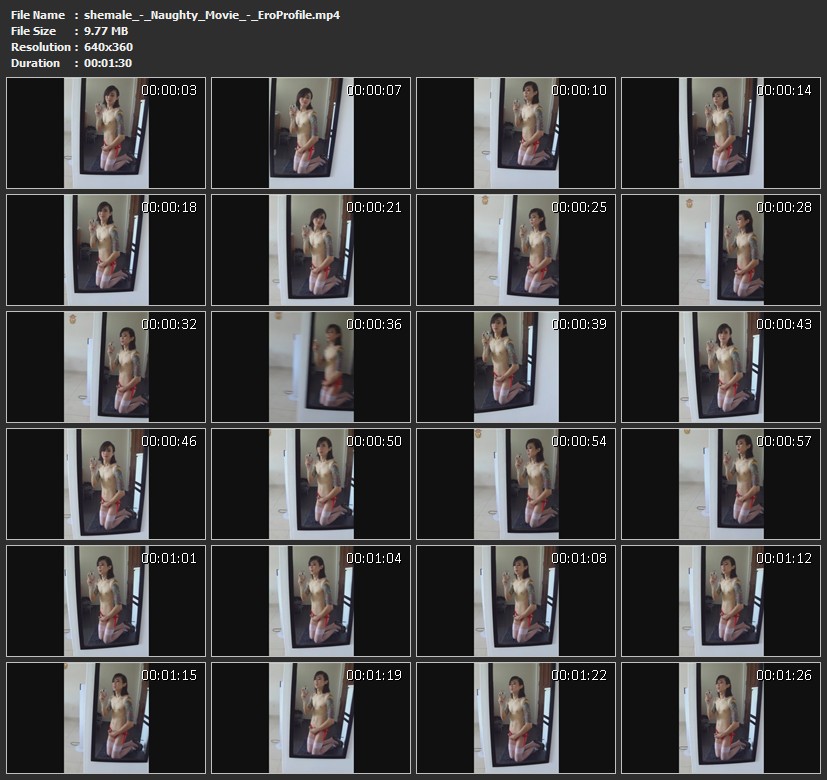Viewport: 827px width, 780px height.
Task: Choose the thumbnail at 00:00:57
Action: (x=721, y=484)
